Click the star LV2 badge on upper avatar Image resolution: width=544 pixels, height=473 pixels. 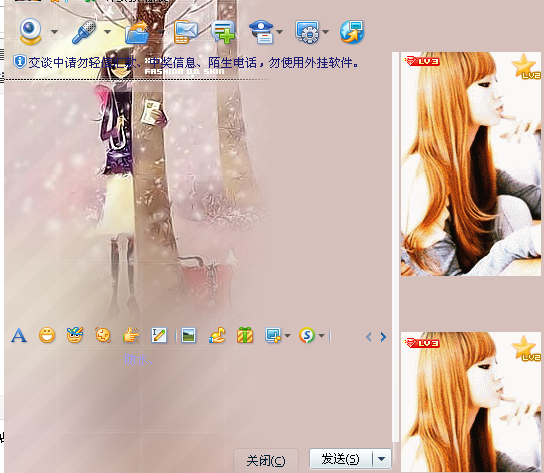(x=526, y=67)
